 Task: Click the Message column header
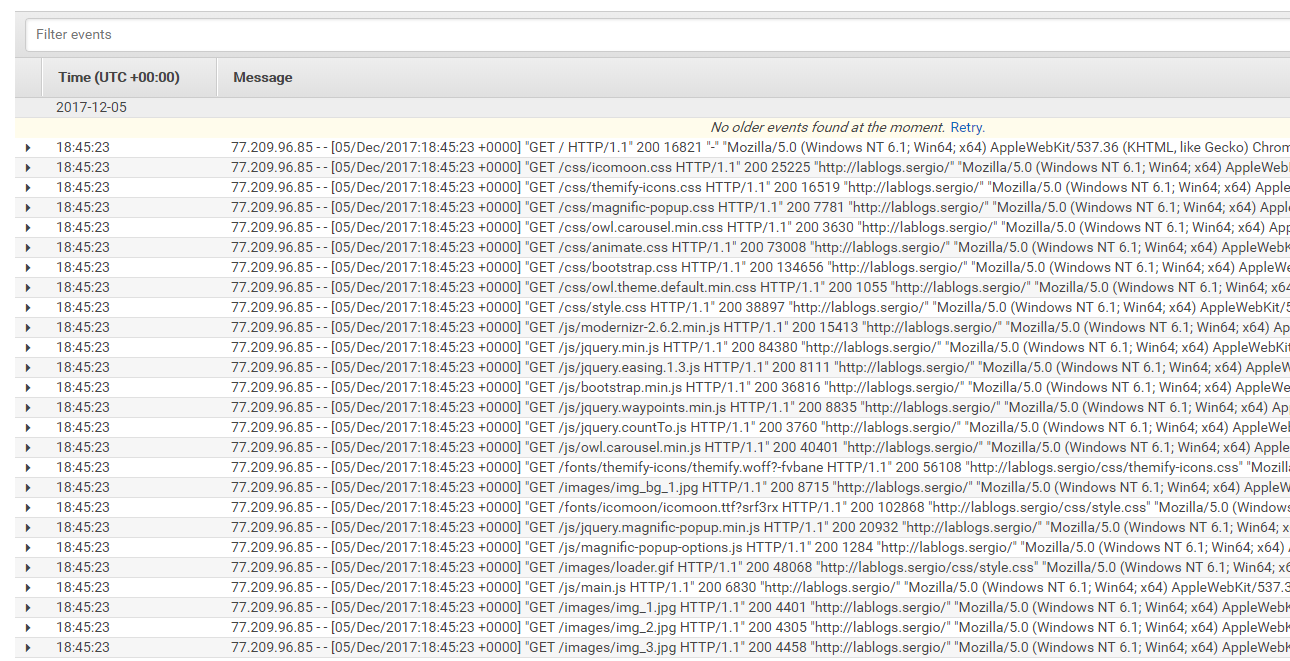pos(263,77)
